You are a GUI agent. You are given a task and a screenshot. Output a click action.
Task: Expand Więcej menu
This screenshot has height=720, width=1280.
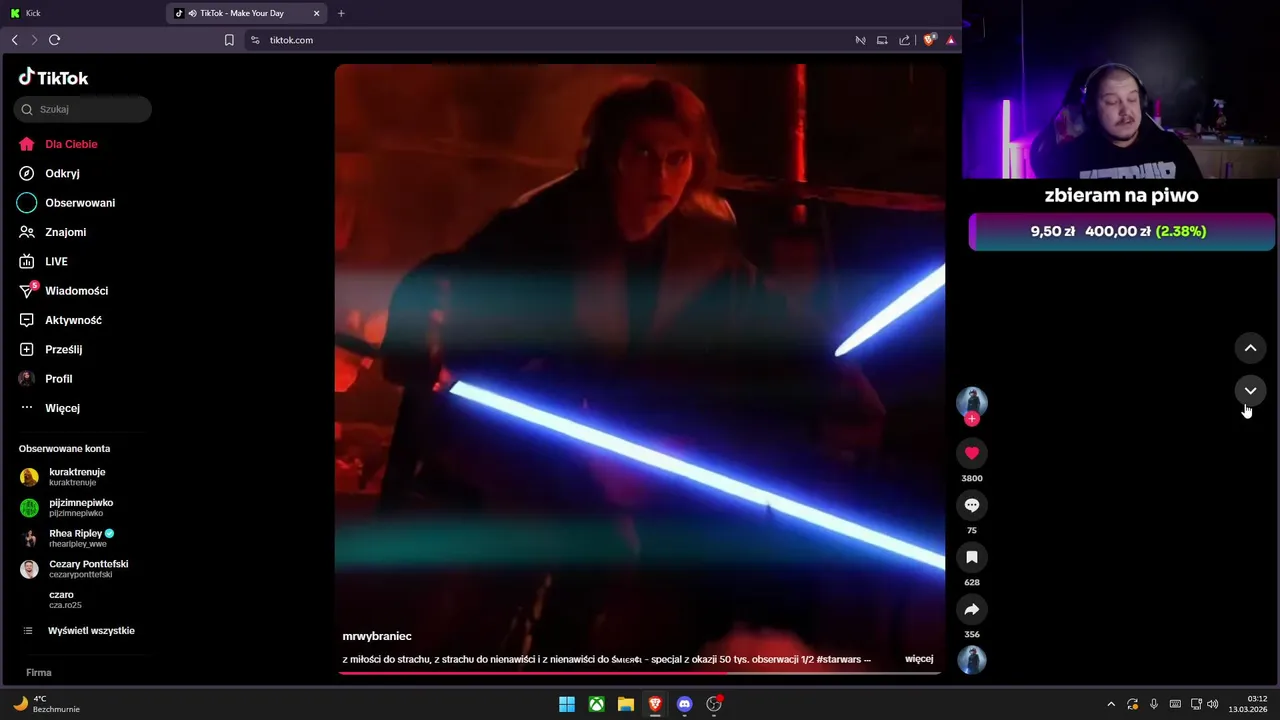(x=49, y=408)
